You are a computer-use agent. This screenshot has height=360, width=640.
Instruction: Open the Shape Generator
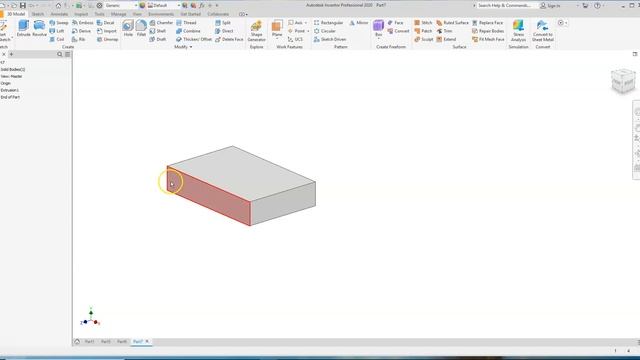[x=256, y=31]
